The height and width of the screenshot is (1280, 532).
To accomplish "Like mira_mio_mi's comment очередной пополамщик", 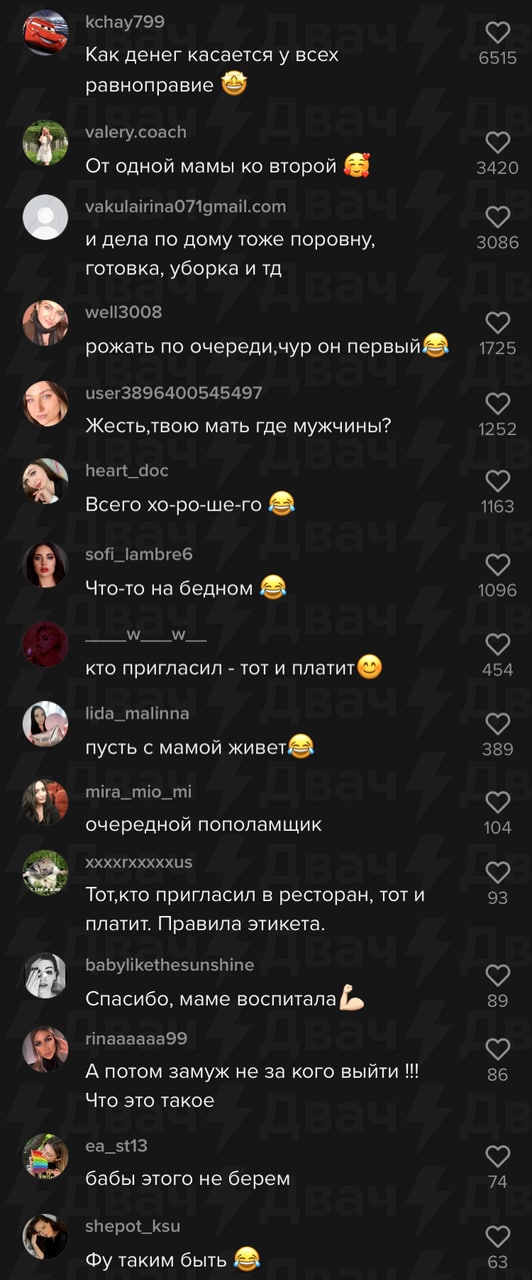I will [x=497, y=802].
